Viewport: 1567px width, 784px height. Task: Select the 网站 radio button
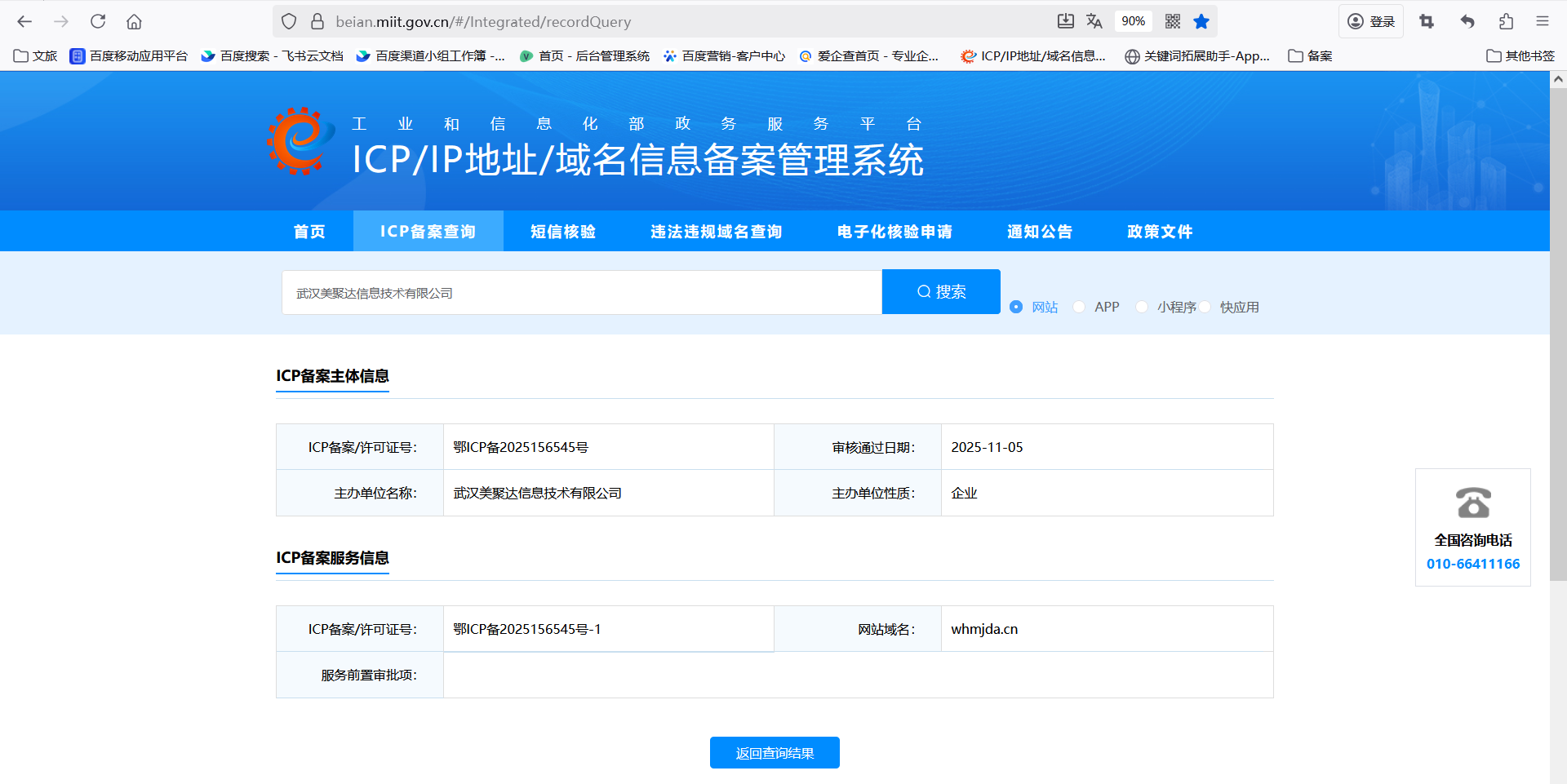point(1016,307)
